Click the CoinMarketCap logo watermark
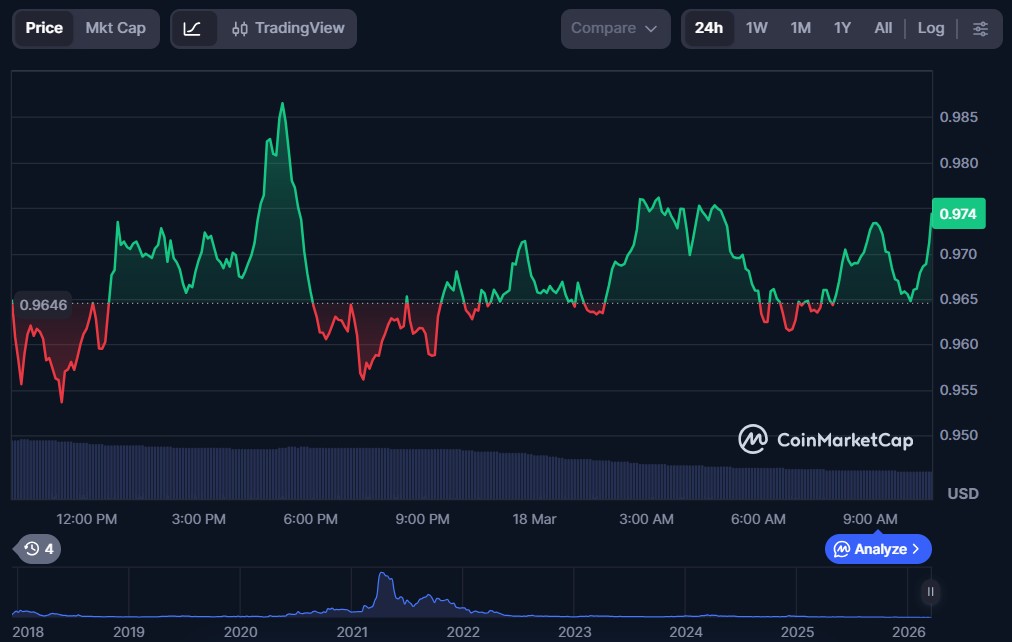 [x=825, y=439]
